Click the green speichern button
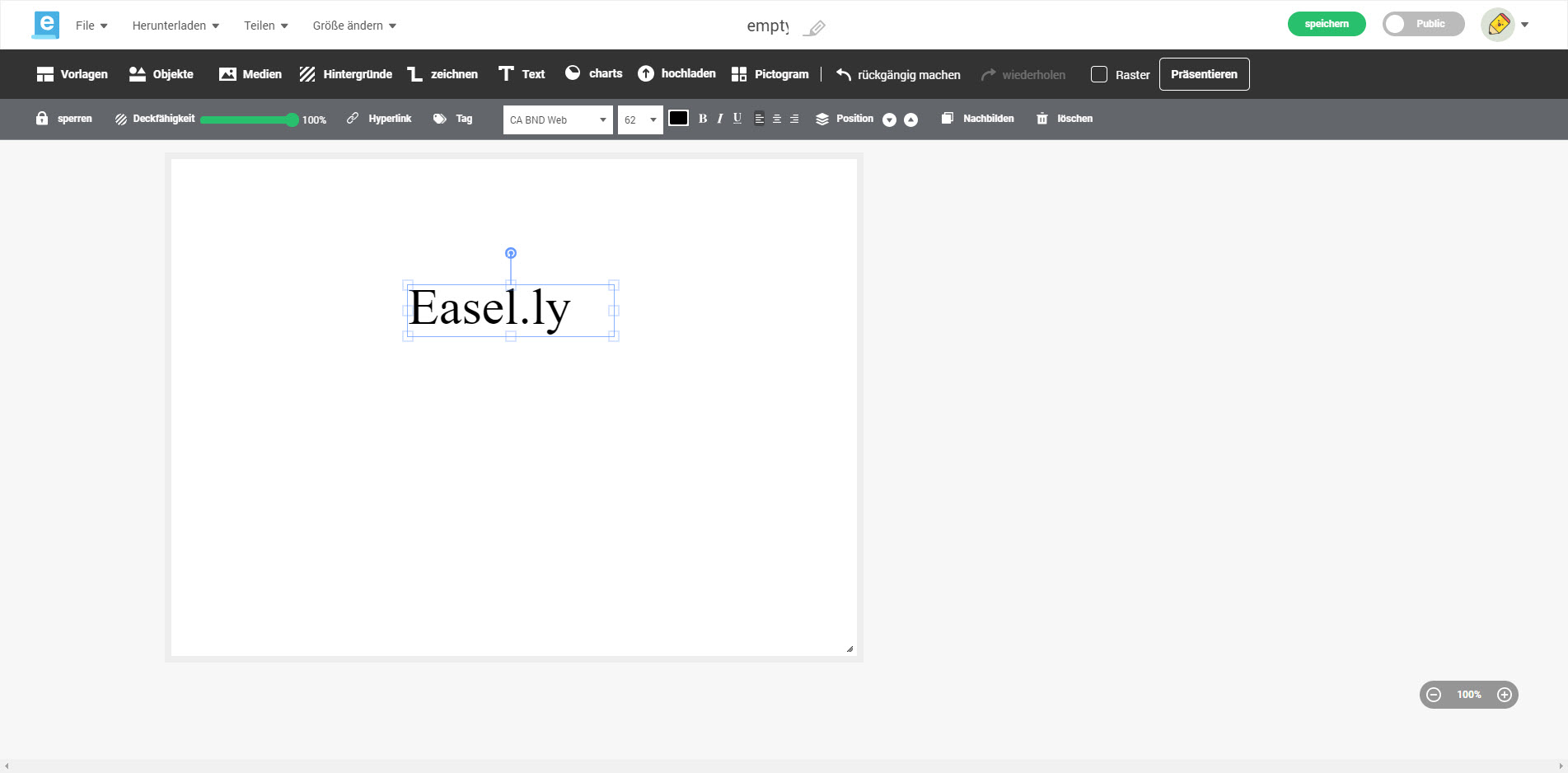This screenshot has height=773, width=1568. tap(1327, 24)
